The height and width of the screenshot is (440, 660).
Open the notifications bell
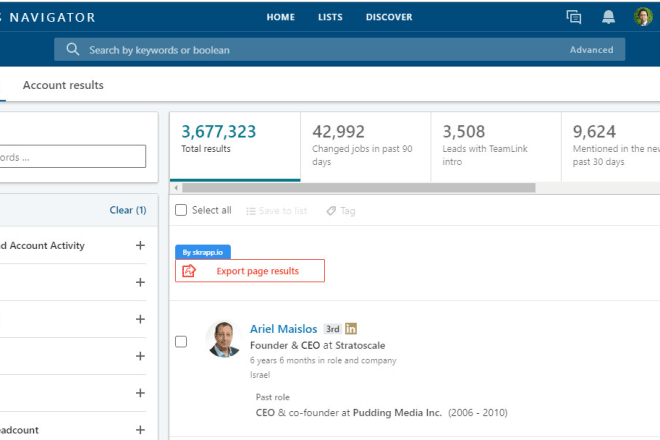click(608, 17)
